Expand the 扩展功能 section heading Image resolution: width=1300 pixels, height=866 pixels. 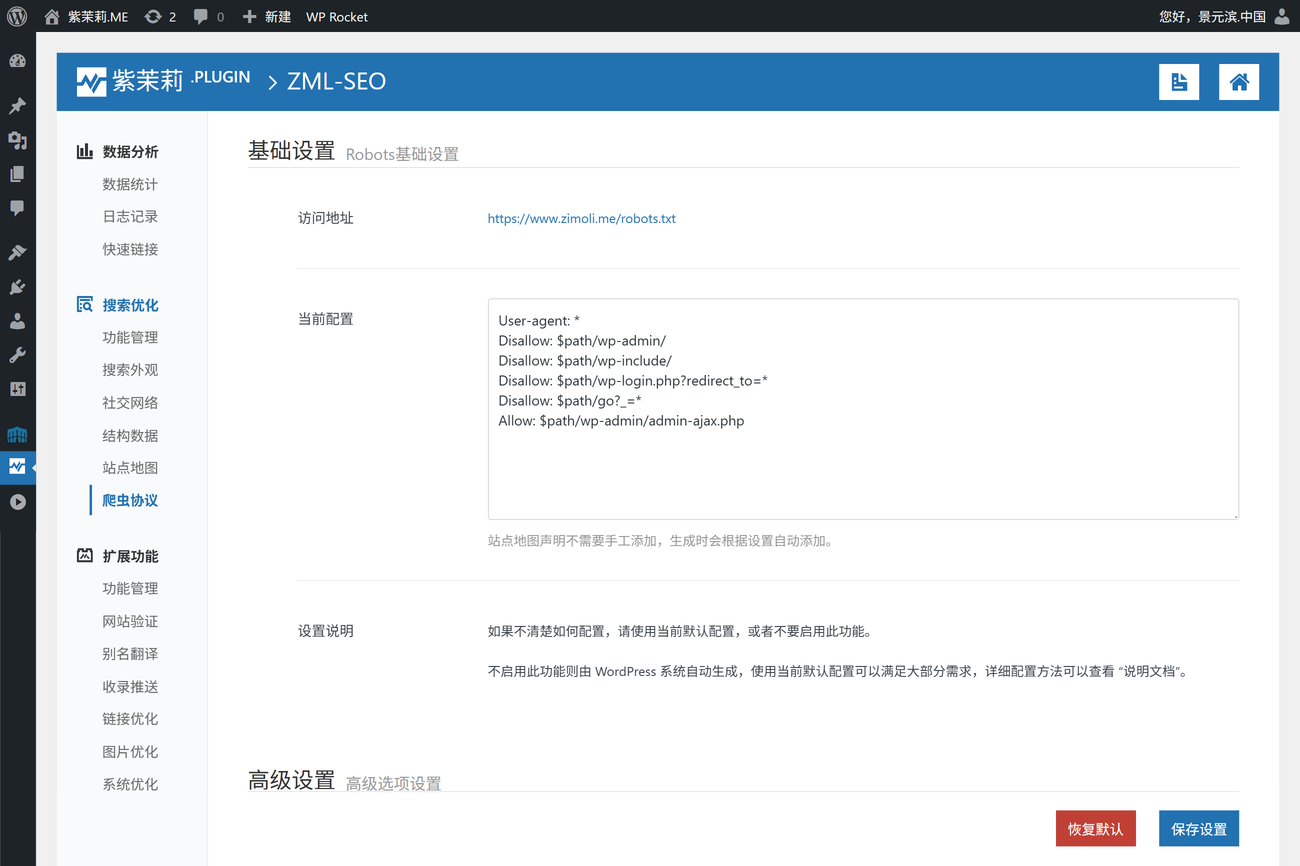coord(130,556)
